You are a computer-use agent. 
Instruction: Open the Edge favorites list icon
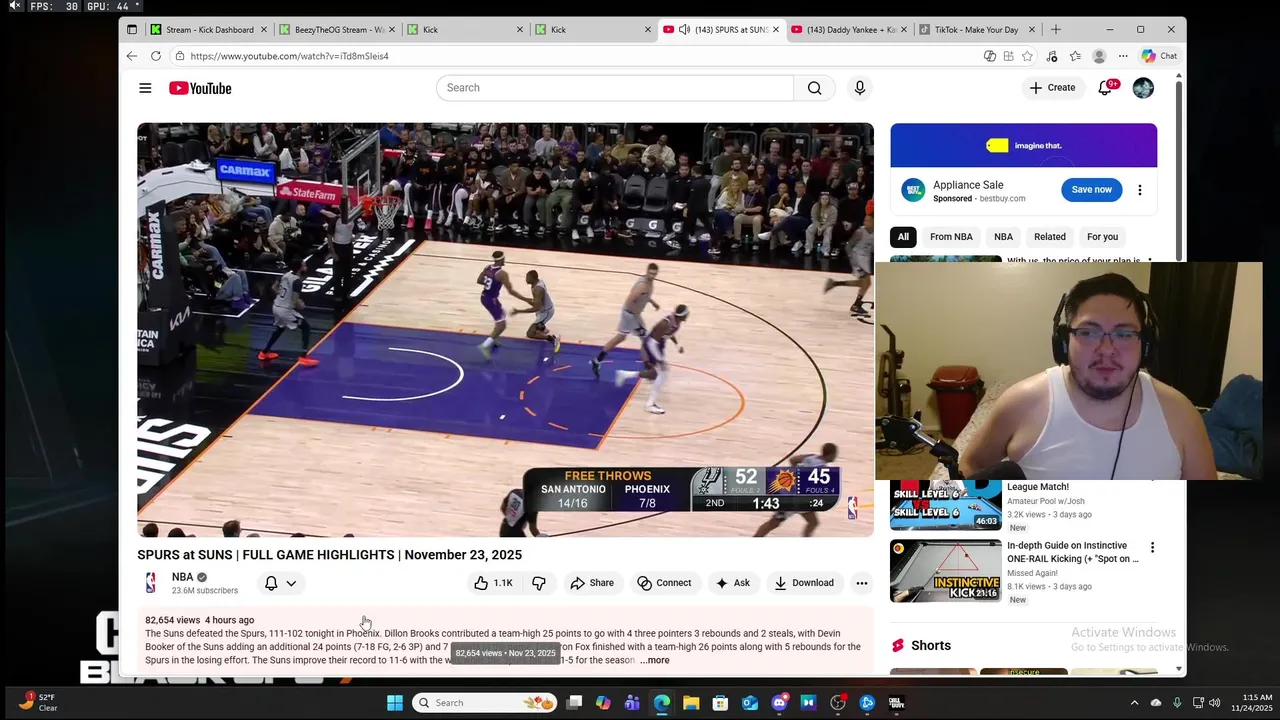pyautogui.click(x=1075, y=56)
